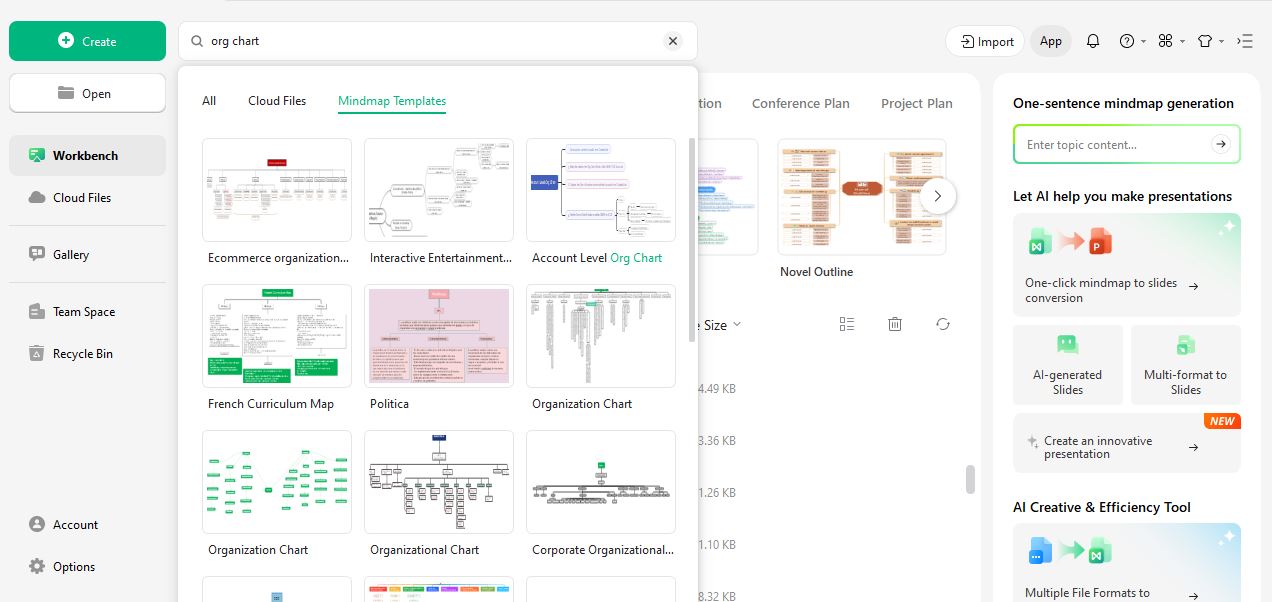Open Multi-format to Slides card
The height and width of the screenshot is (602, 1272).
click(1186, 364)
